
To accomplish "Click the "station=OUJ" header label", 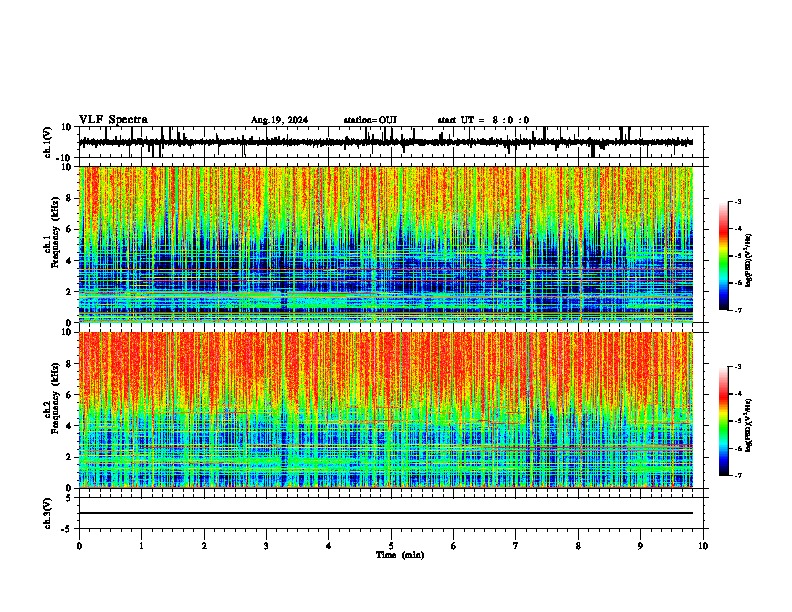I will tap(370, 120).
